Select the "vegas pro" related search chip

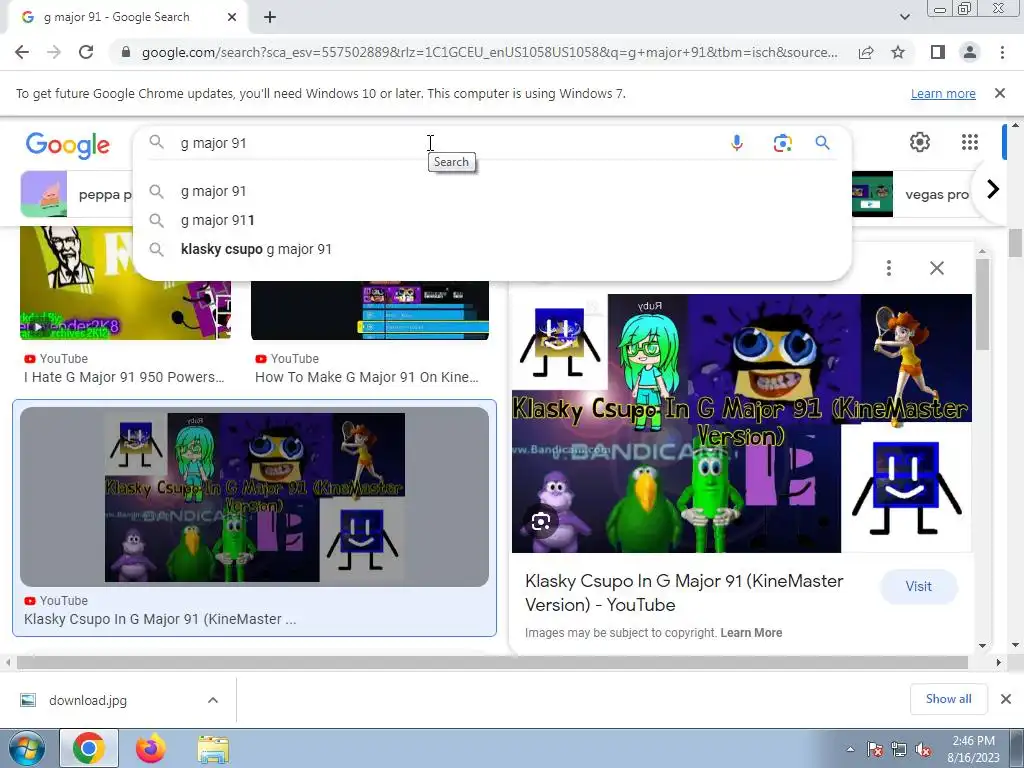(x=914, y=194)
